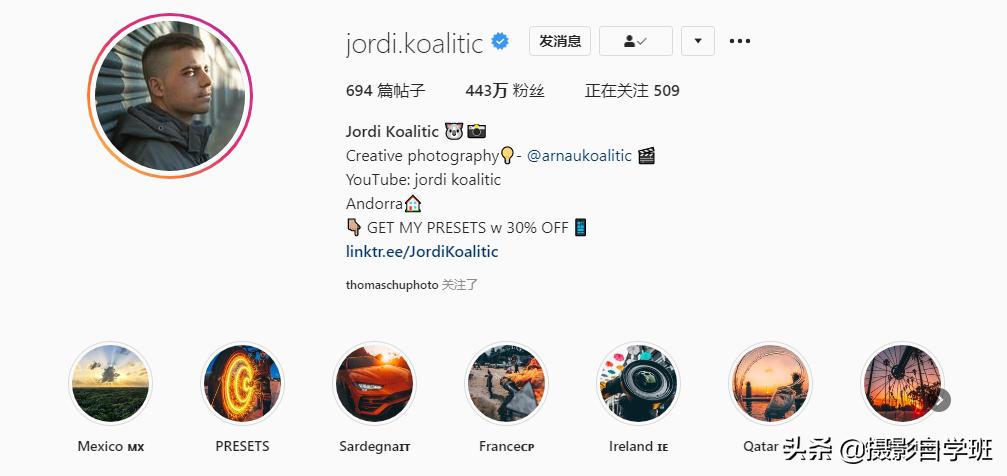Viewport: 1007px width, 476px height.
Task: Open the Ireland highlight with camera lens
Action: click(638, 383)
